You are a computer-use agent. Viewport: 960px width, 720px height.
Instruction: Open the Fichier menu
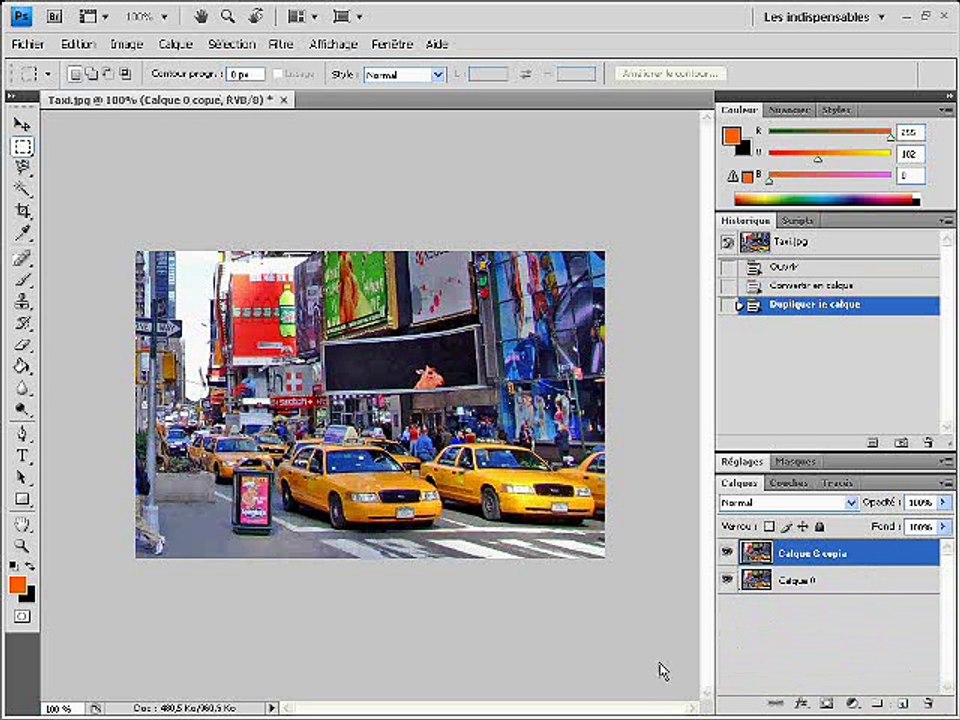[x=28, y=44]
